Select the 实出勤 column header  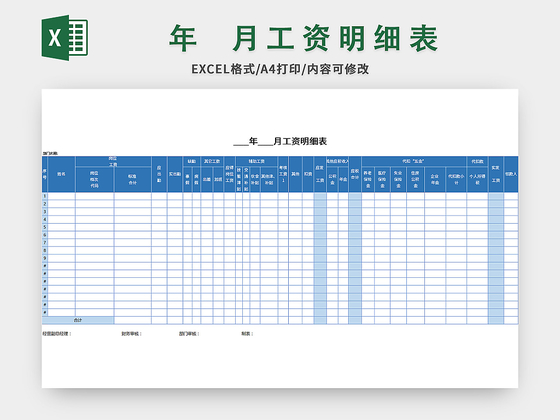point(175,174)
